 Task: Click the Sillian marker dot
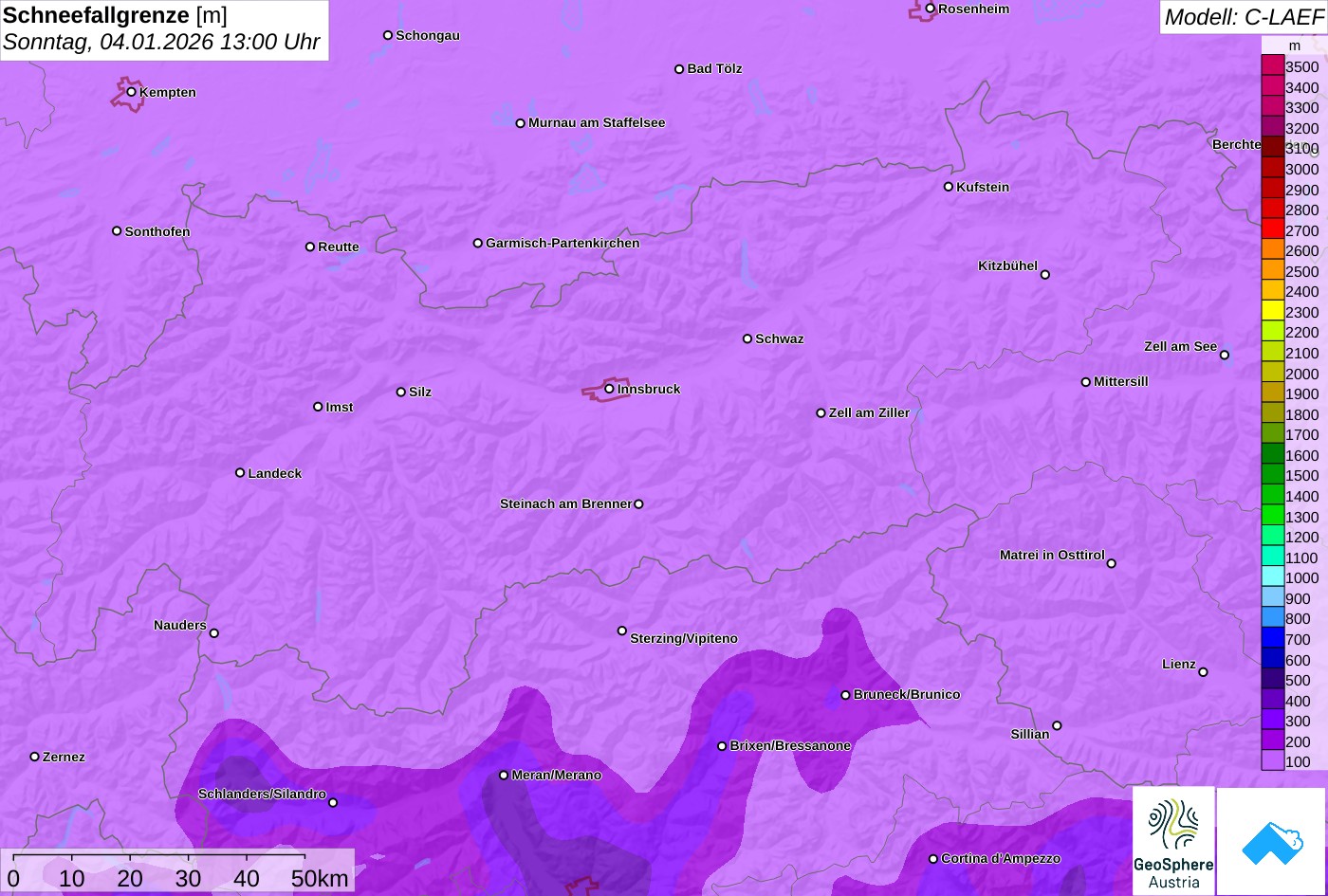click(x=1057, y=726)
